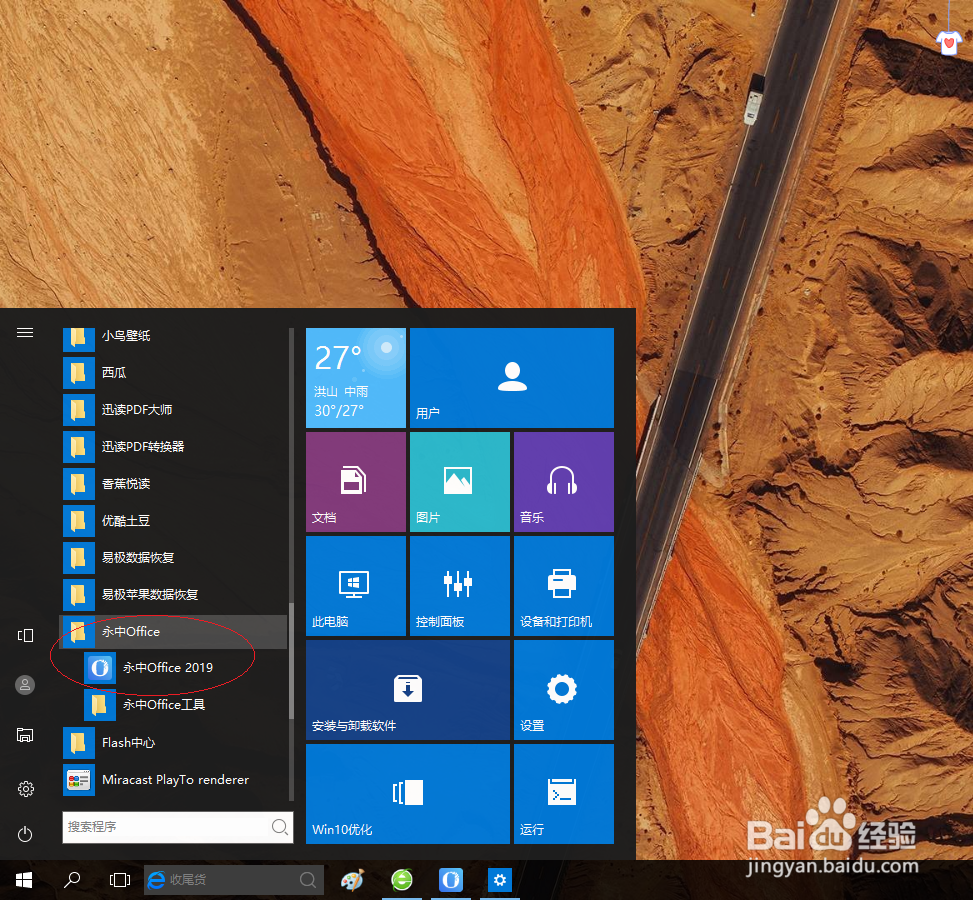This screenshot has width=973, height=900.
Task: Click the power button in sidebar
Action: (25, 834)
